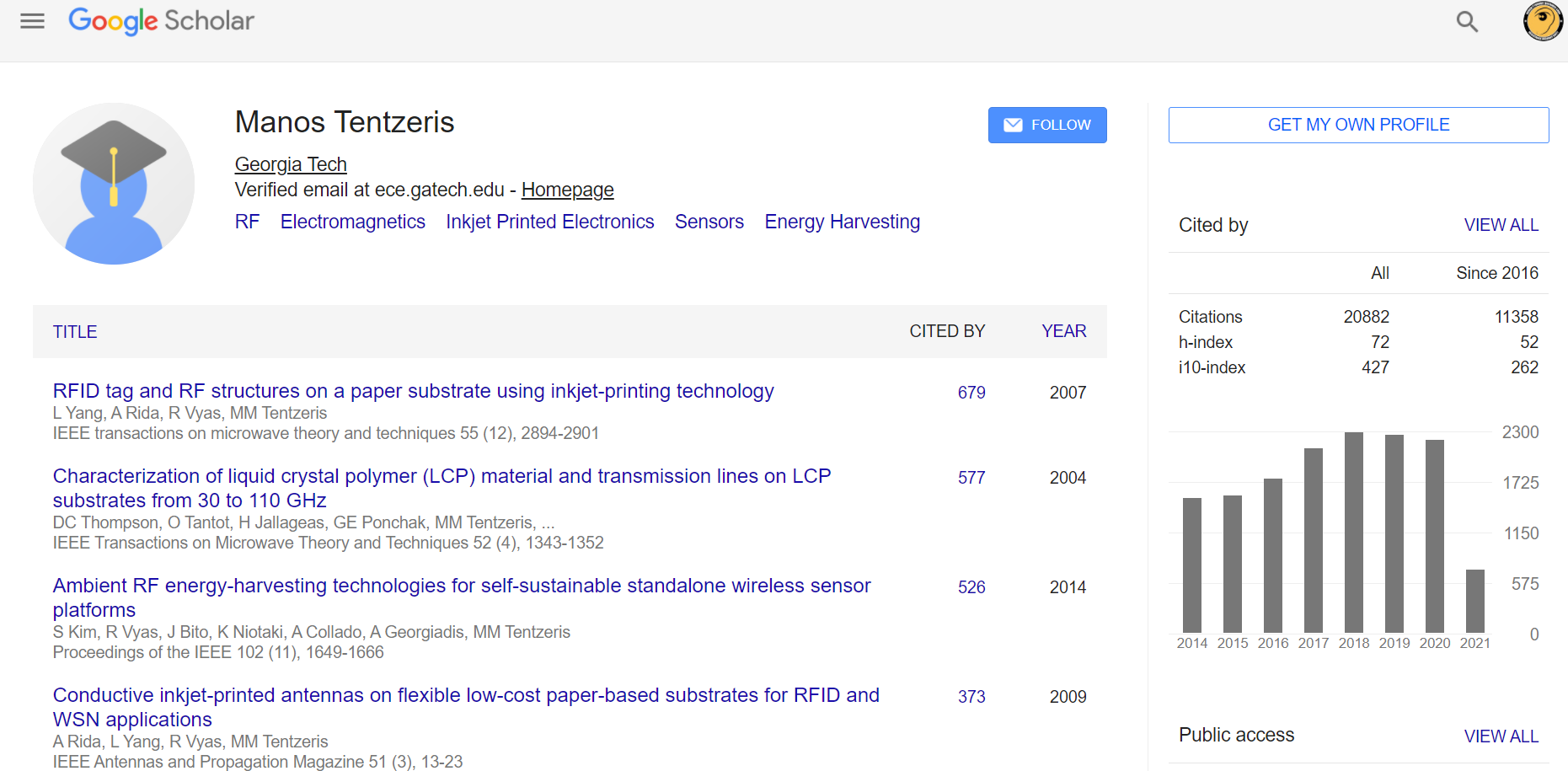Image resolution: width=1568 pixels, height=771 pixels.
Task: Open the Homepage link
Action: [567, 190]
